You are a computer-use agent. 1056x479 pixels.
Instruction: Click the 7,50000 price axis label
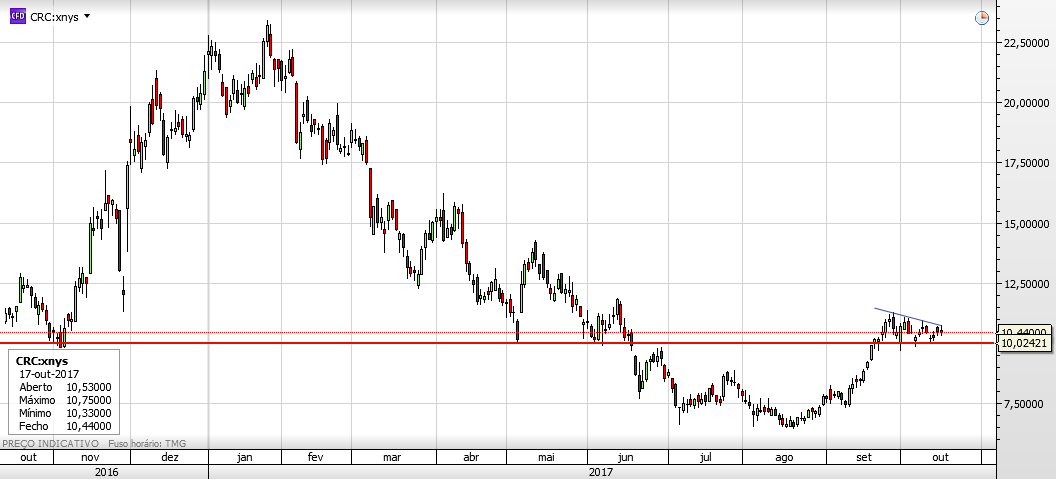pos(1025,404)
